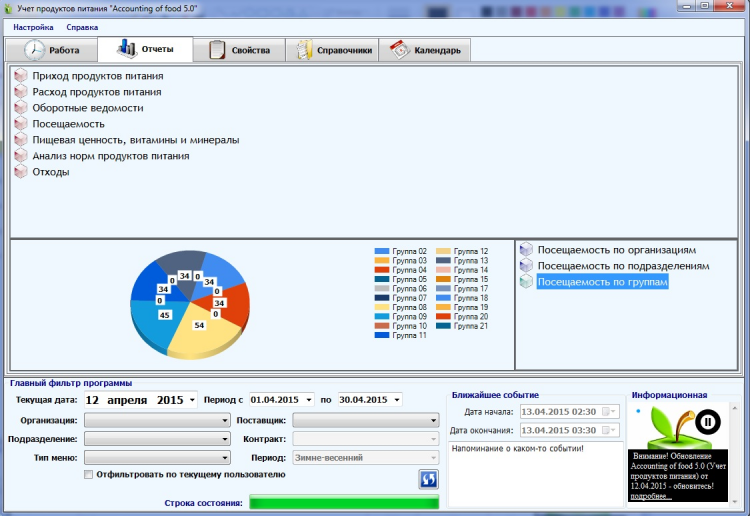750x516 pixels.
Task: Select Приход продуктов питания report
Action: point(98,76)
